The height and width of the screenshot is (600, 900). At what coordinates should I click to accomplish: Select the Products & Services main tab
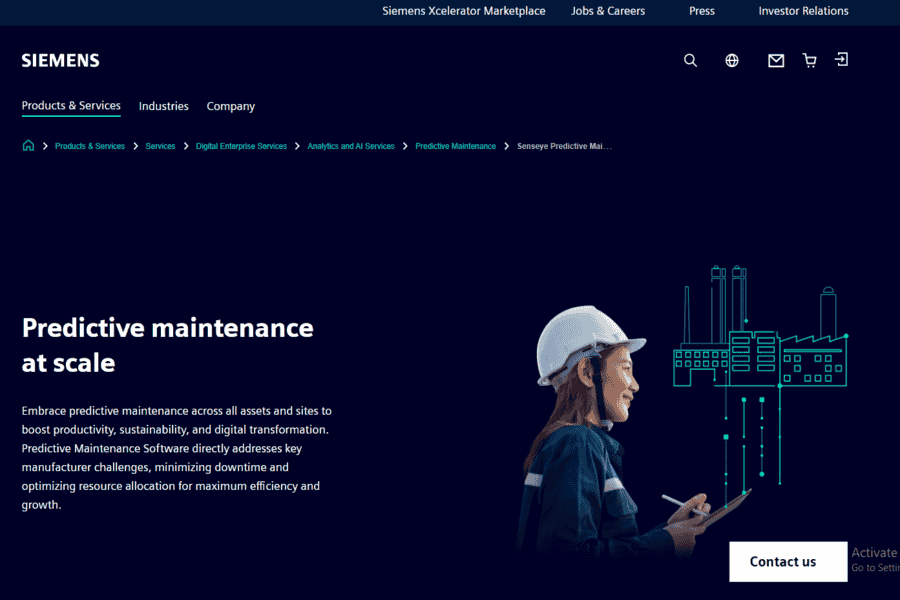pyautogui.click(x=71, y=106)
